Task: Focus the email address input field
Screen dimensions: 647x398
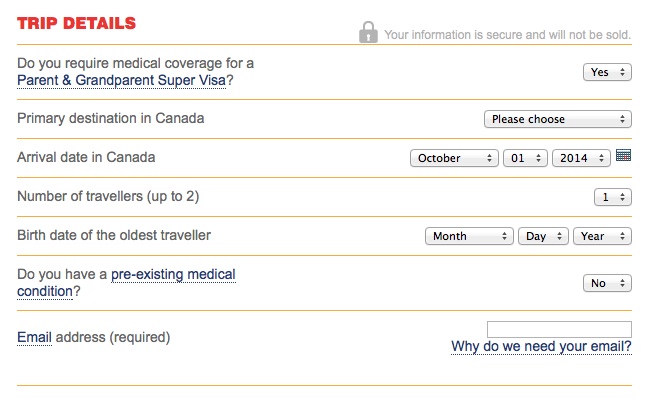Action: coord(559,329)
